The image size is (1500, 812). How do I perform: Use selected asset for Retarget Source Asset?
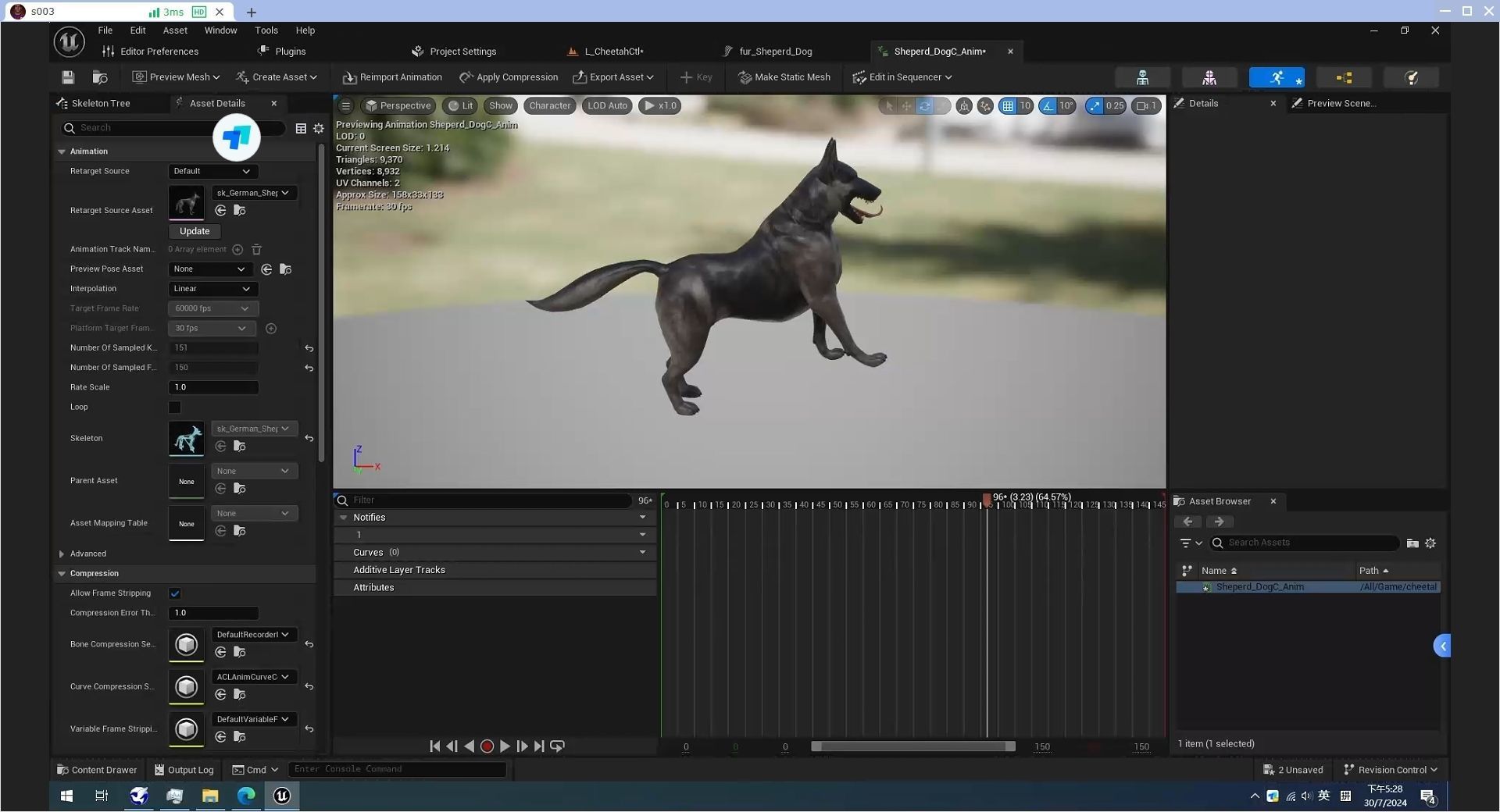221,211
